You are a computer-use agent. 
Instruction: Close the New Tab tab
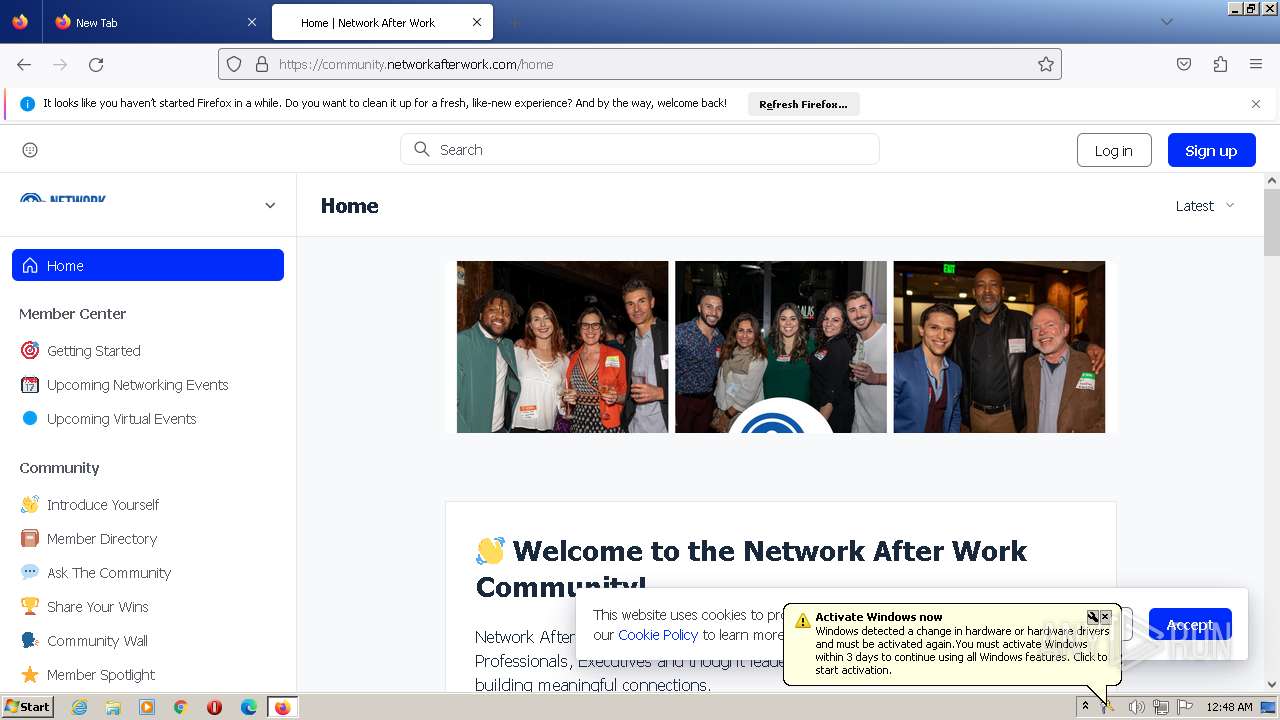(251, 22)
